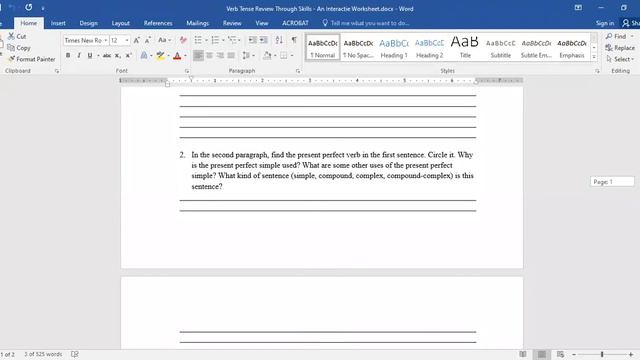Click Replace in Editing group
Screen dimensions: 640x360
[620, 48]
